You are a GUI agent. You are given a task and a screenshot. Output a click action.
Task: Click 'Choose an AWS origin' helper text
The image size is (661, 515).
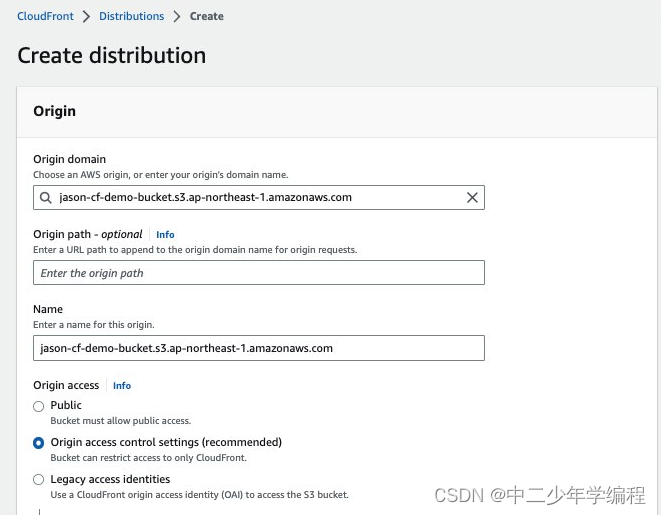point(161,174)
